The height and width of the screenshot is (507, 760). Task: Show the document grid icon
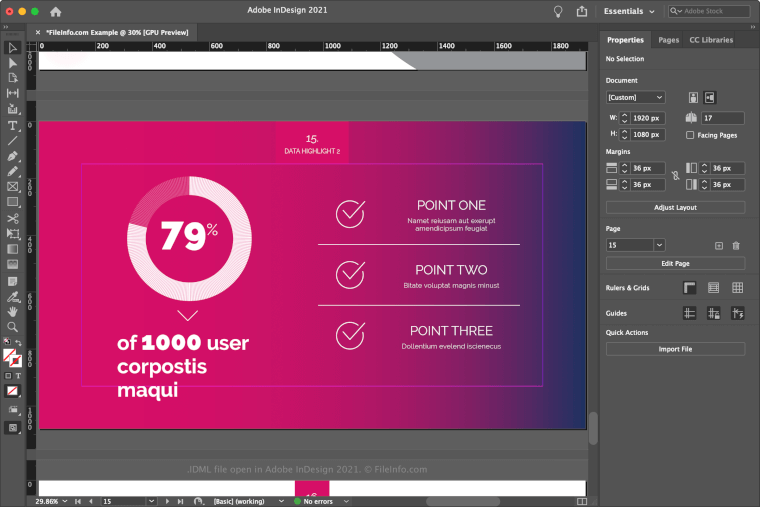click(737, 288)
